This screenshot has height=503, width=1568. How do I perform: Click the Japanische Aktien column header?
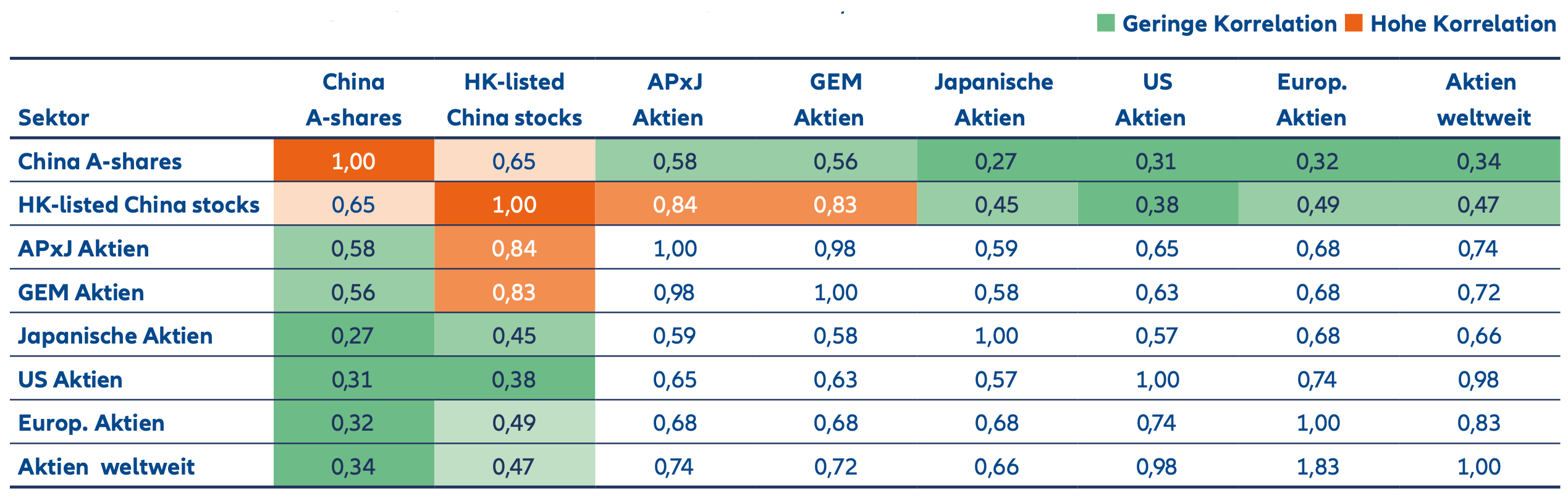point(993,99)
